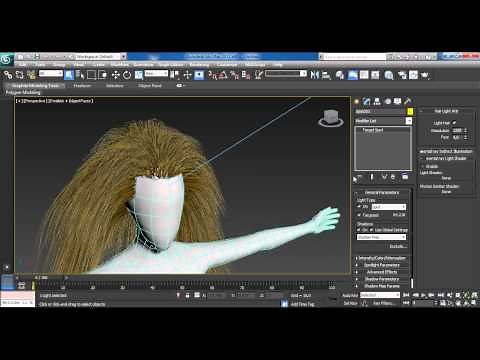The height and width of the screenshot is (360, 480).
Task: Toggle the Keyboard Shortcut Override button
Action: pyautogui.click(x=199, y=75)
